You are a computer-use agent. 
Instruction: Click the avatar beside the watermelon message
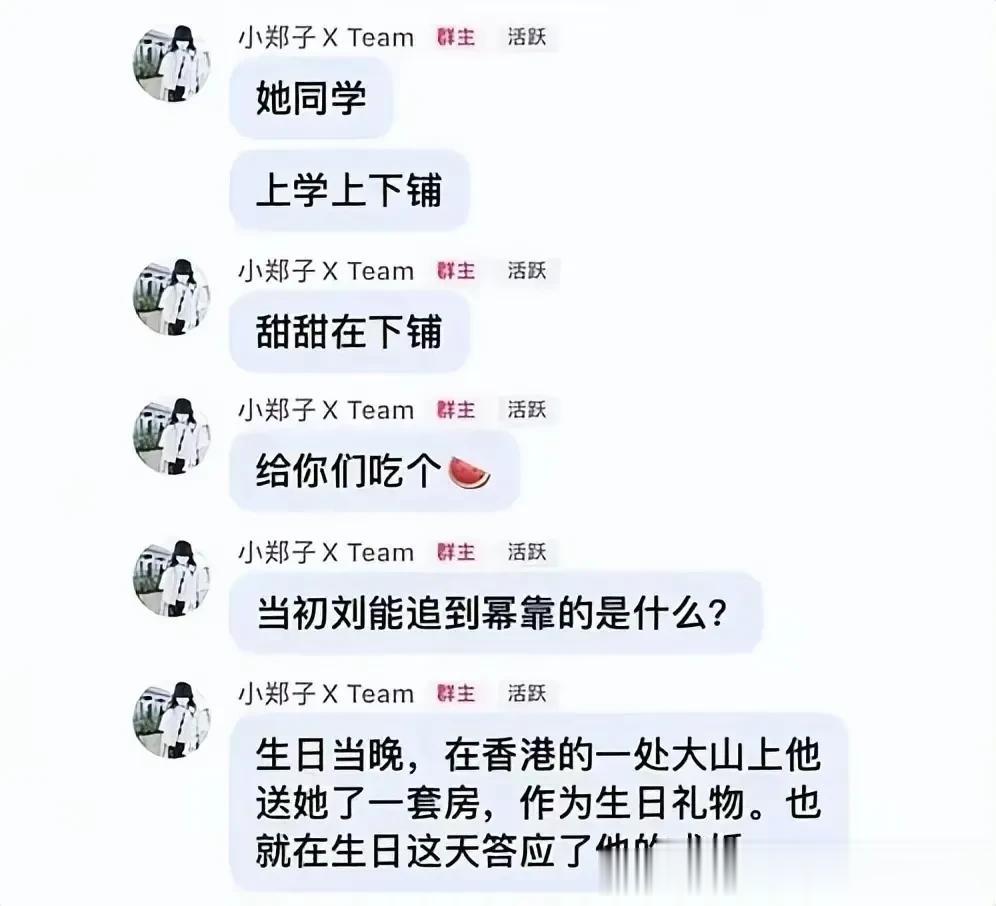click(172, 436)
